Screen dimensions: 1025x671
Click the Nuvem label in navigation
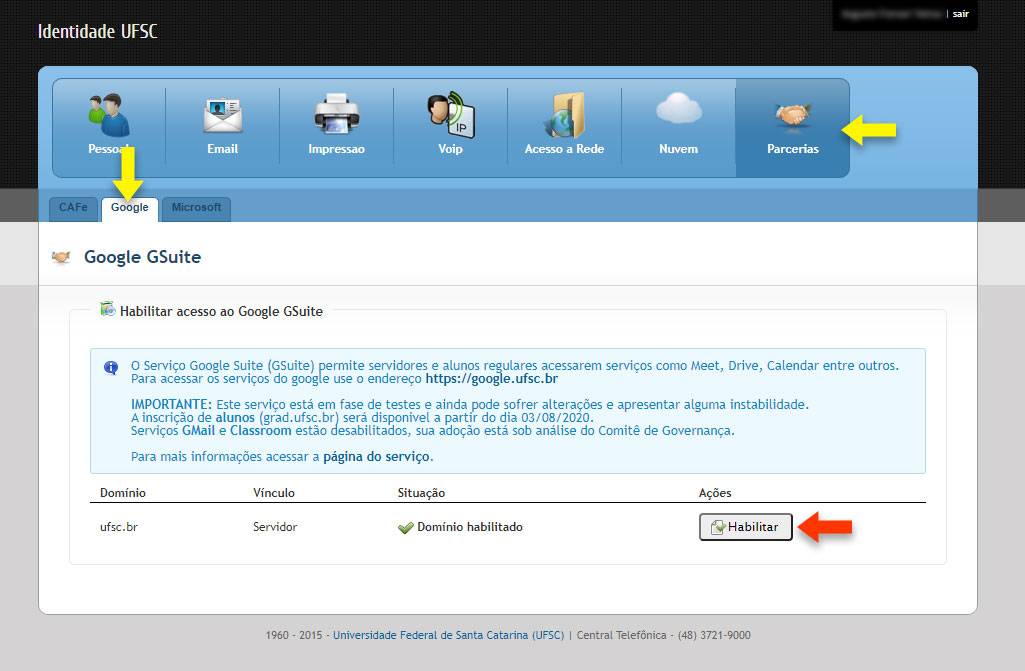coord(679,149)
